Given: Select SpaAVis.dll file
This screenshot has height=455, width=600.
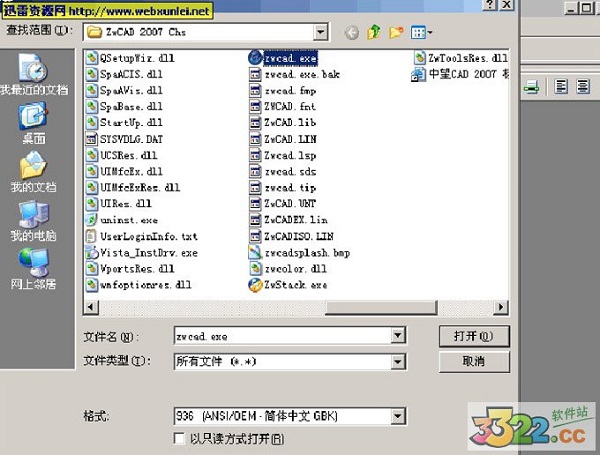Looking at the screenshot, I should [124, 91].
